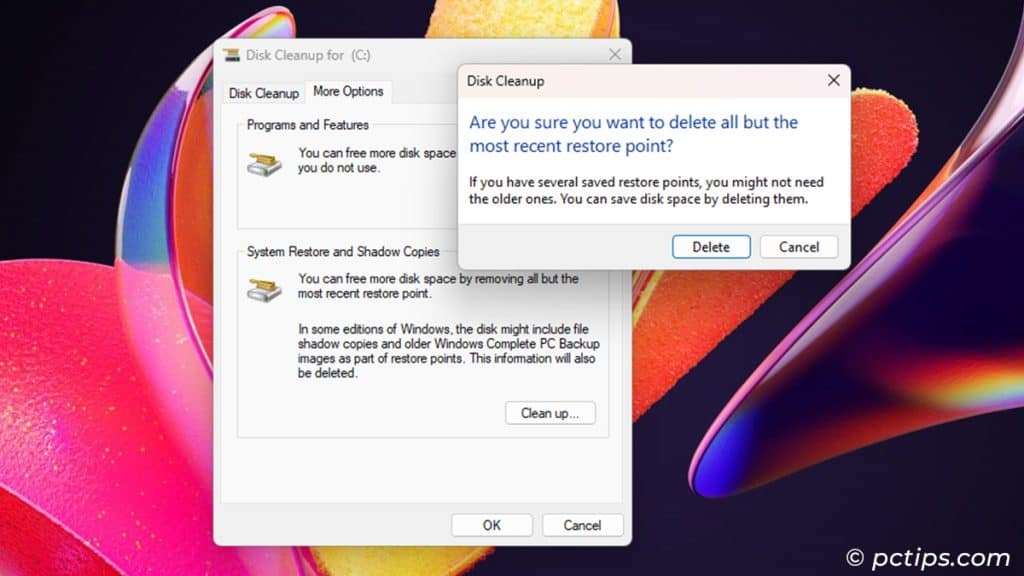Click the blue 'Are you sure' heading

(x=633, y=134)
